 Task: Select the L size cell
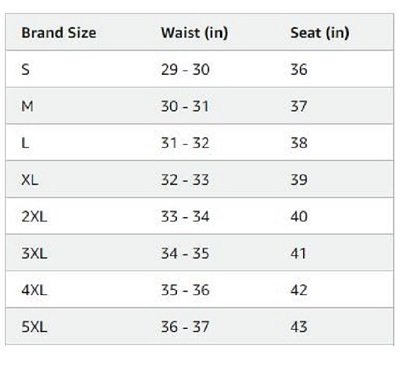(x=25, y=143)
